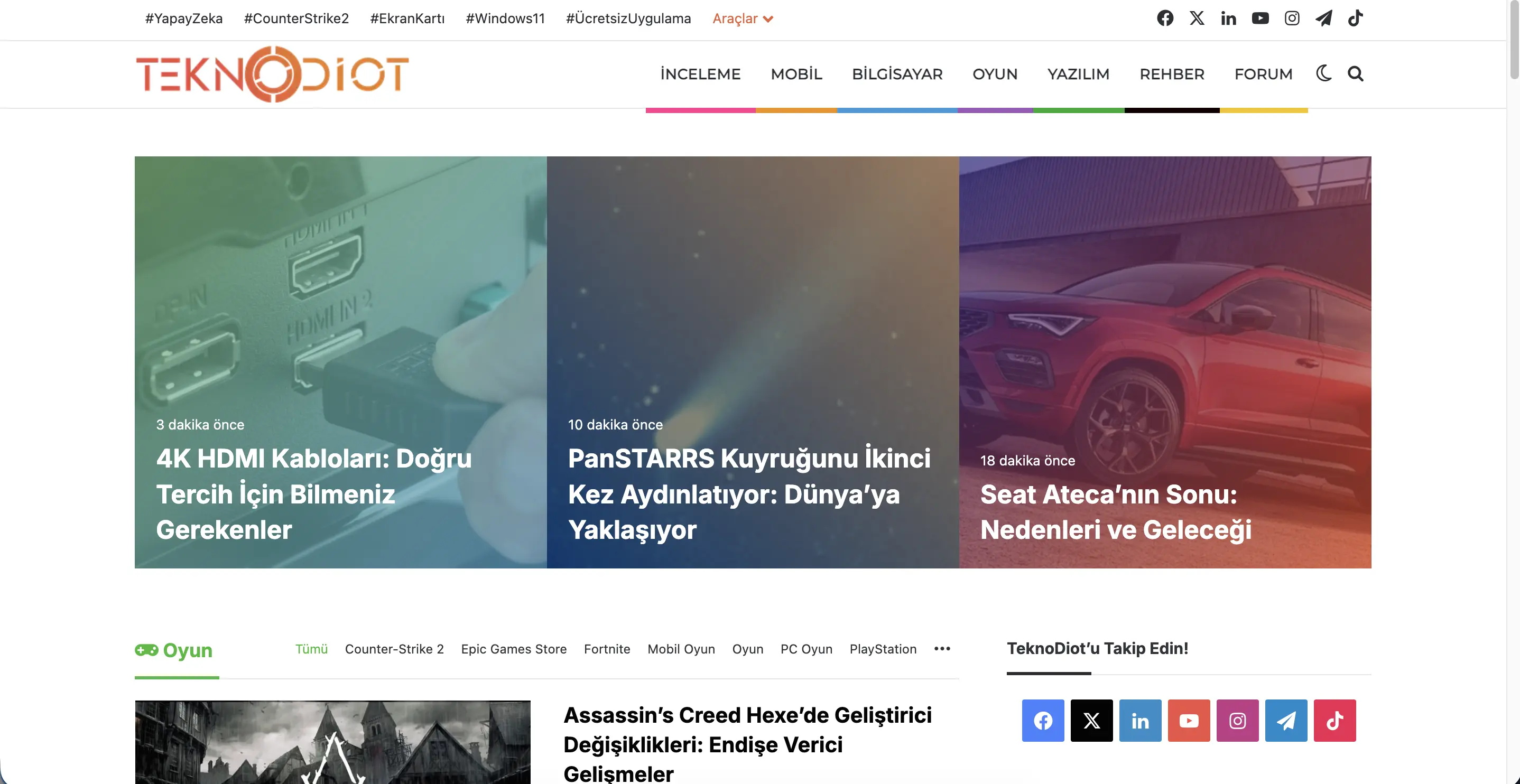The height and width of the screenshot is (784, 1520).
Task: Click the Assassin's Creed article thumbnail
Action: point(332,742)
